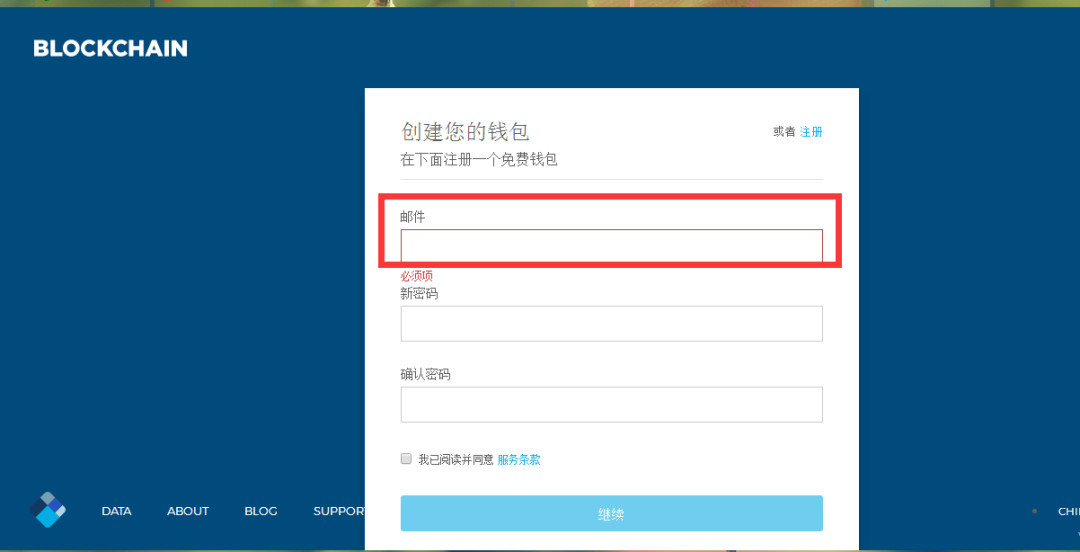The height and width of the screenshot is (552, 1080).
Task: Click the BLOCKCHAIN logo at top left
Action: click(110, 48)
